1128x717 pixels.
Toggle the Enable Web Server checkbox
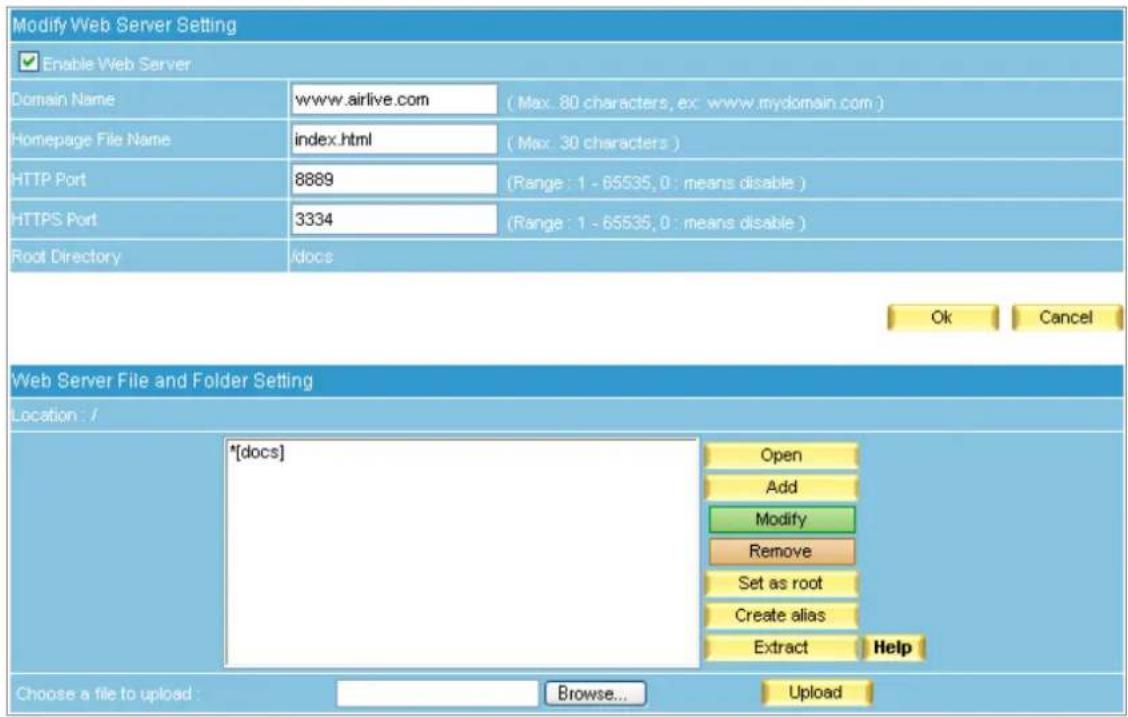(29, 63)
